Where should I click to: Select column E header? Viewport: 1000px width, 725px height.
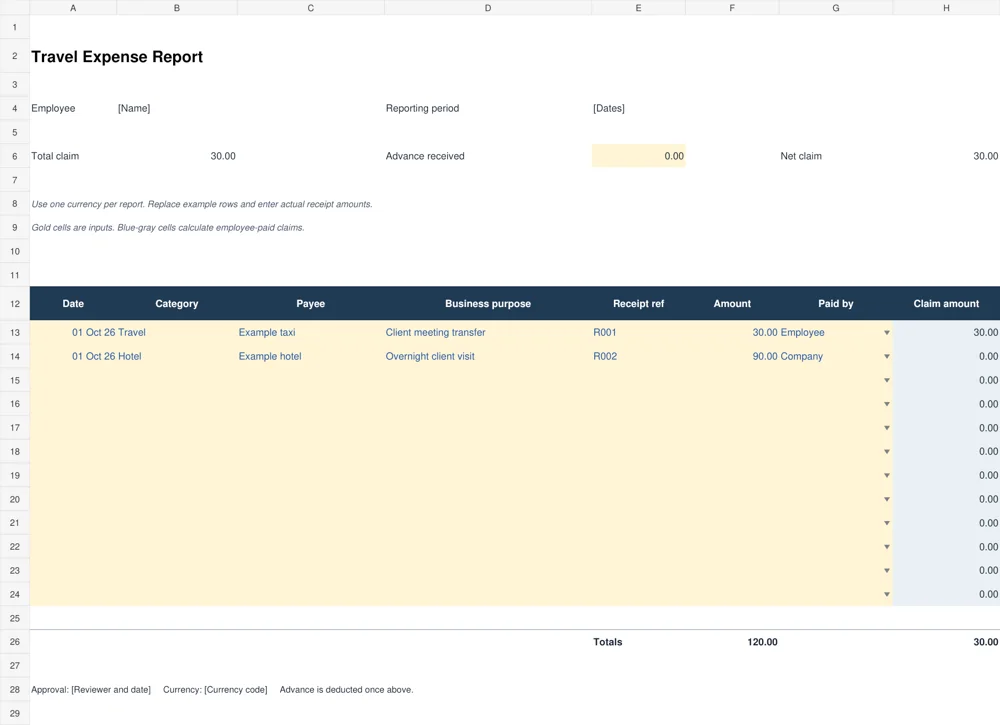click(x=638, y=8)
